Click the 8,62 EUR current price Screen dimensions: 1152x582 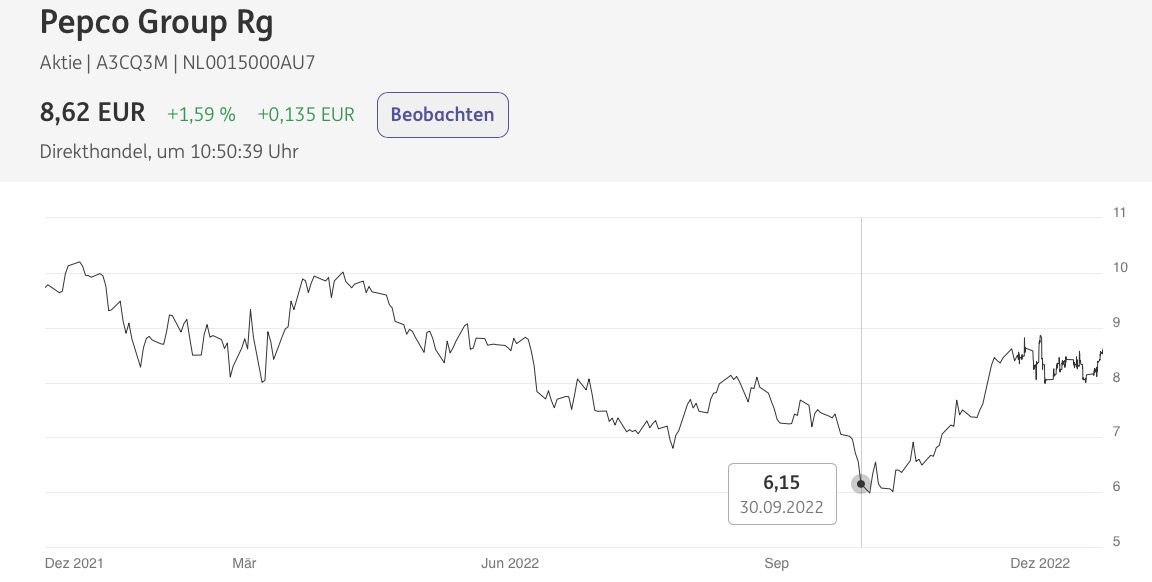coord(93,112)
